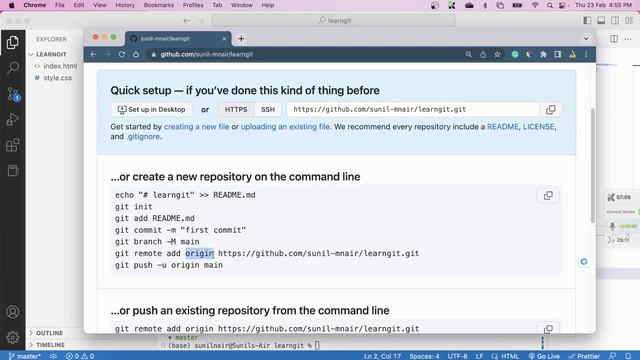Copy new repository commands with clipboard icon
This screenshot has width=640, height=360.
pyautogui.click(x=548, y=196)
